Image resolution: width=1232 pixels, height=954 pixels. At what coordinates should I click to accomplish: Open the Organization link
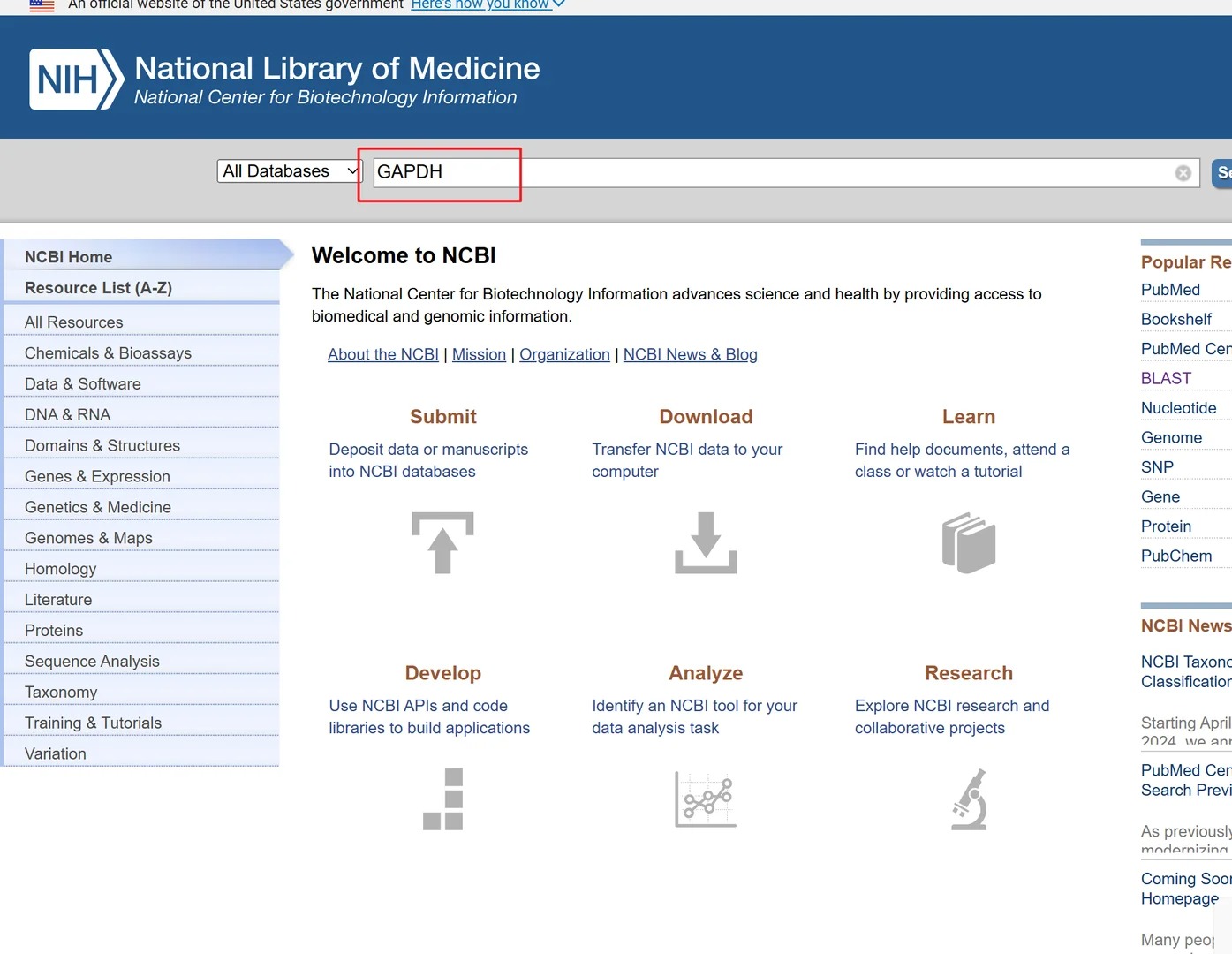pyautogui.click(x=564, y=354)
